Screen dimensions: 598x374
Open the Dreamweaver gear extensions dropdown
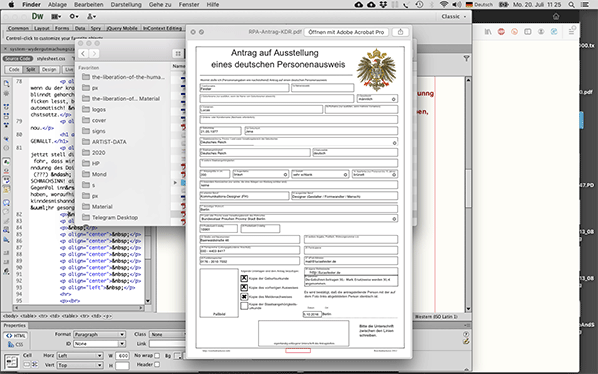[x=74, y=16]
